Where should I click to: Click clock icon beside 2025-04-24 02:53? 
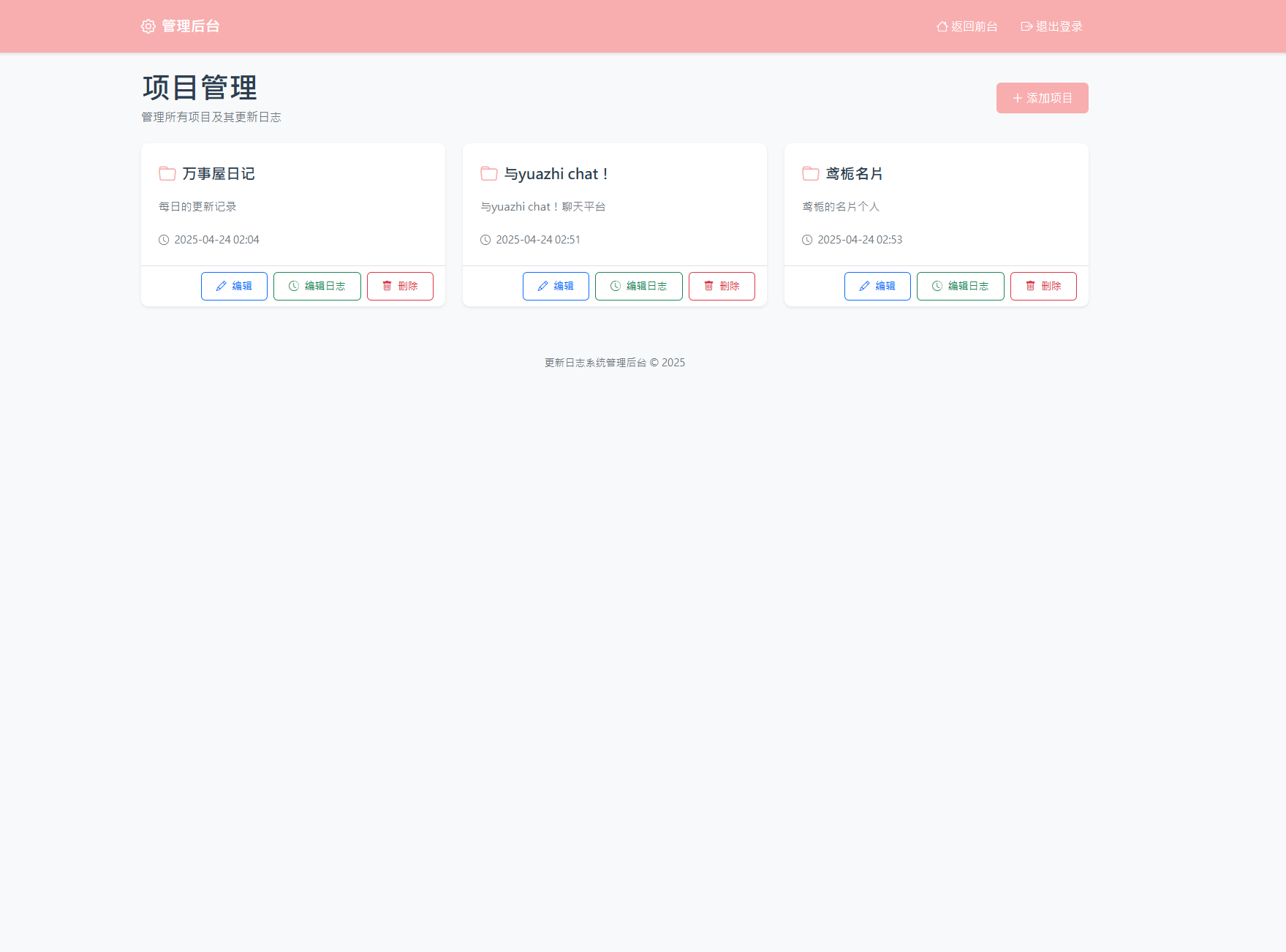[807, 240]
